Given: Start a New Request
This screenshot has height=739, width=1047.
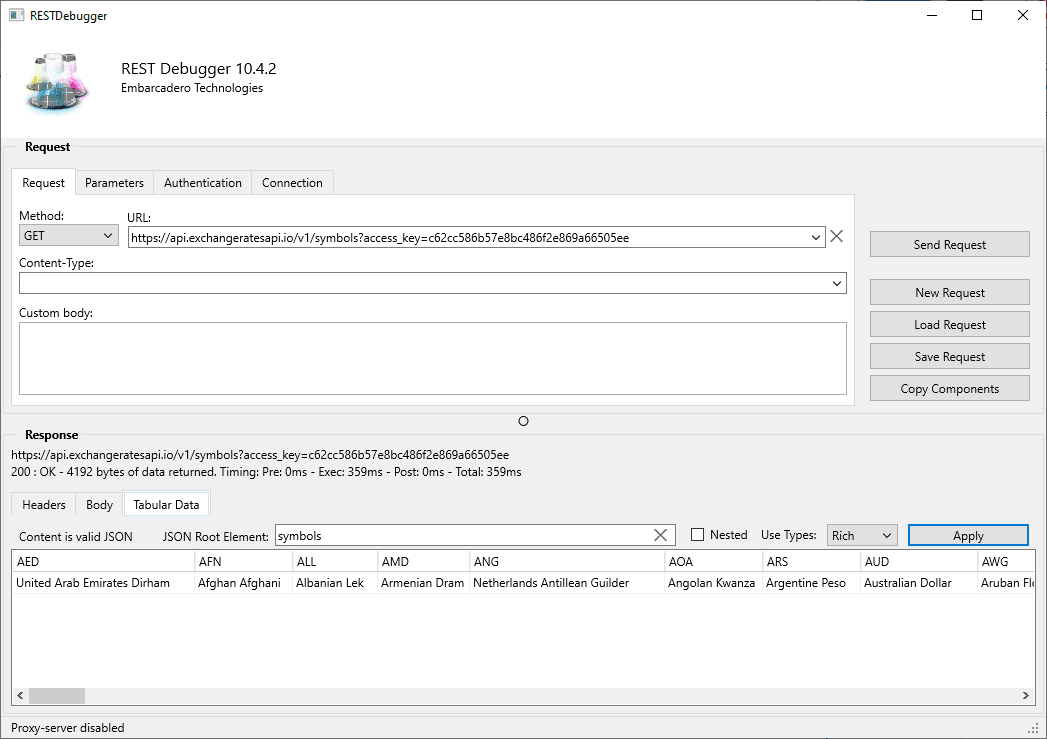Looking at the screenshot, I should click(950, 292).
